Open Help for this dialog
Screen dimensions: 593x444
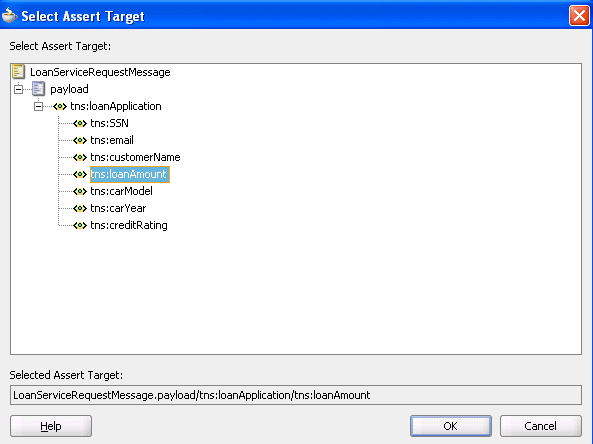point(51,426)
